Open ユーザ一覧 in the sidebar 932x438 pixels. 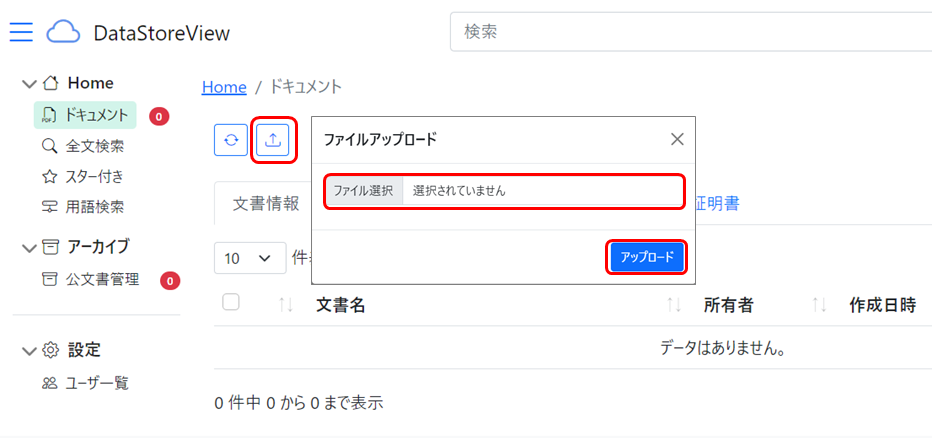pos(97,383)
